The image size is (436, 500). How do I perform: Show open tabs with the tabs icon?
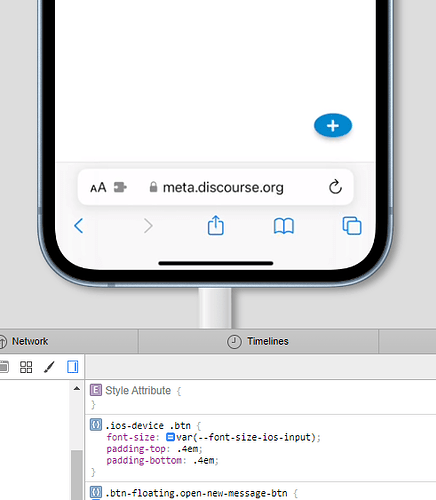pos(352,226)
